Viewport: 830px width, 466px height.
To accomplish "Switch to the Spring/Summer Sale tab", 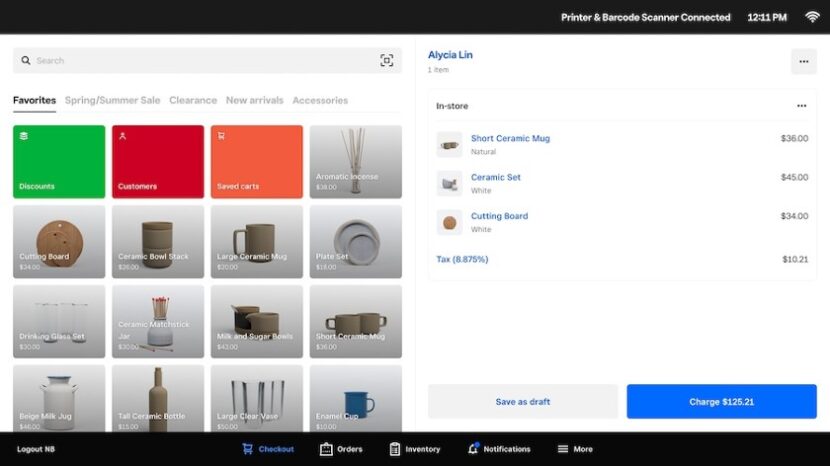I will (x=112, y=100).
